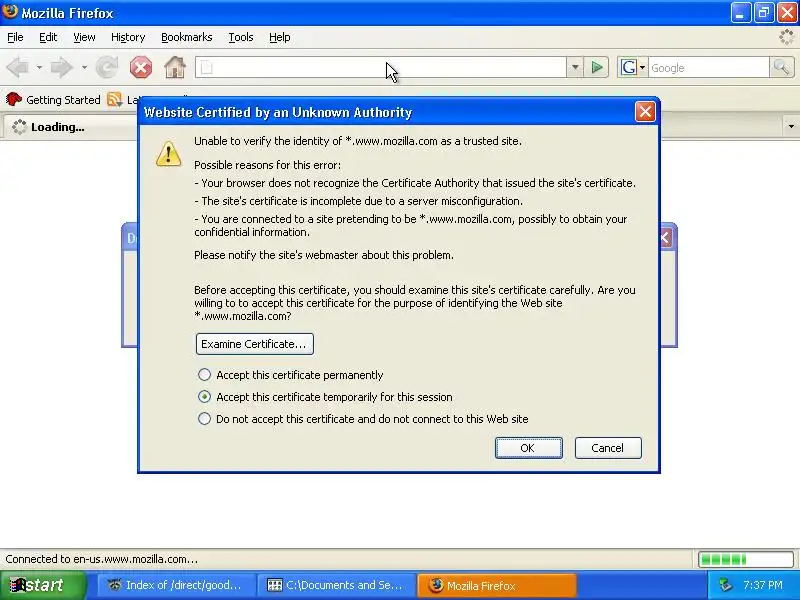Click the Back navigation arrow
The height and width of the screenshot is (600, 800).
[x=18, y=67]
